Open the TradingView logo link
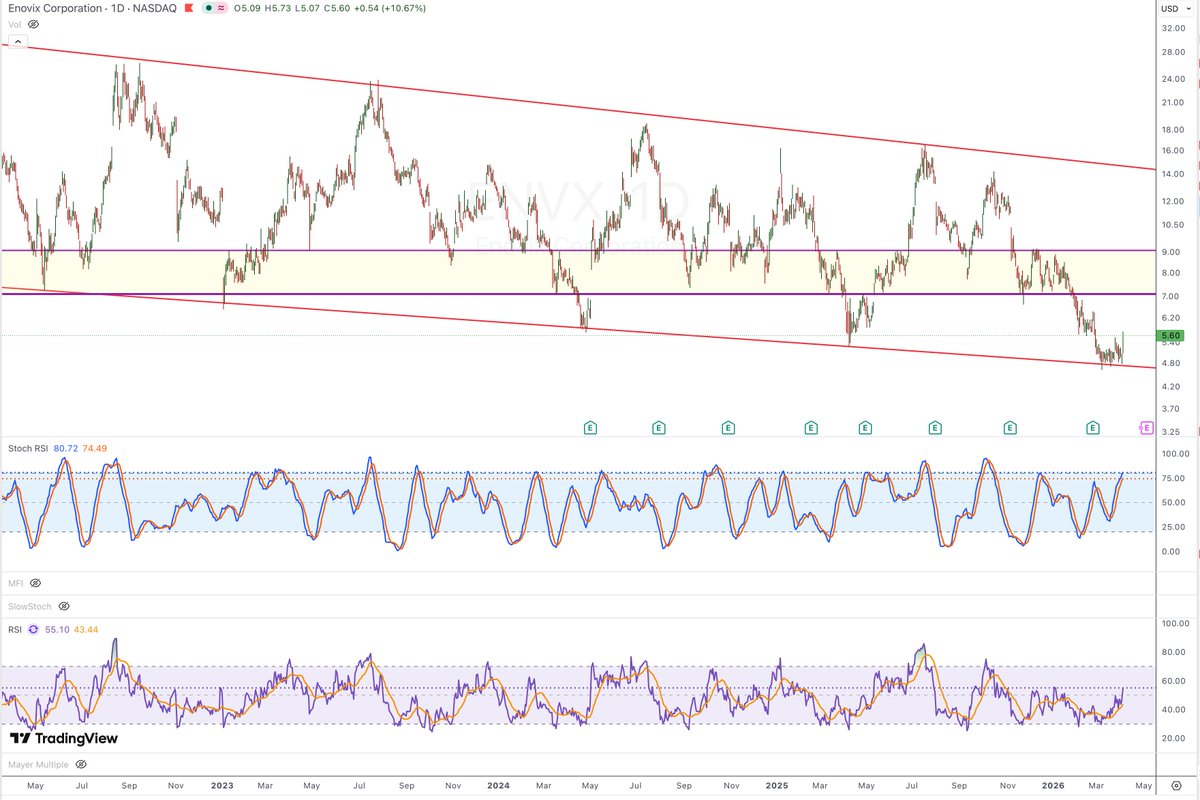The height and width of the screenshot is (800, 1200). tap(64, 738)
